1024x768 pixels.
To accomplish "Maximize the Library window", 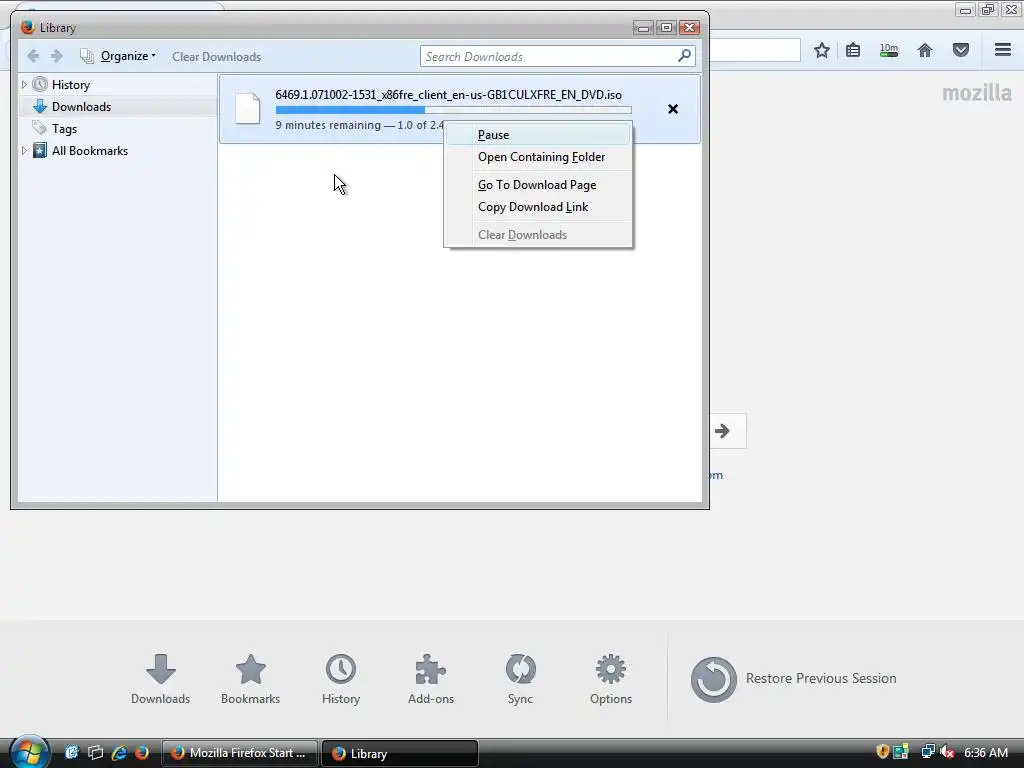I will 666,27.
